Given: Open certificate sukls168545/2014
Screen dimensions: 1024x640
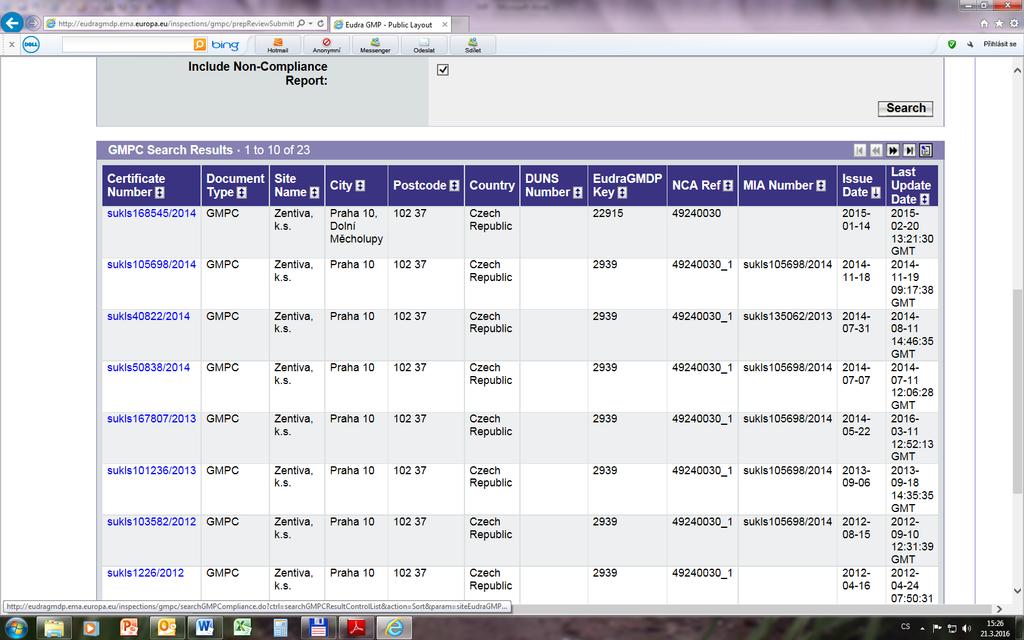Looking at the screenshot, I should coord(152,214).
